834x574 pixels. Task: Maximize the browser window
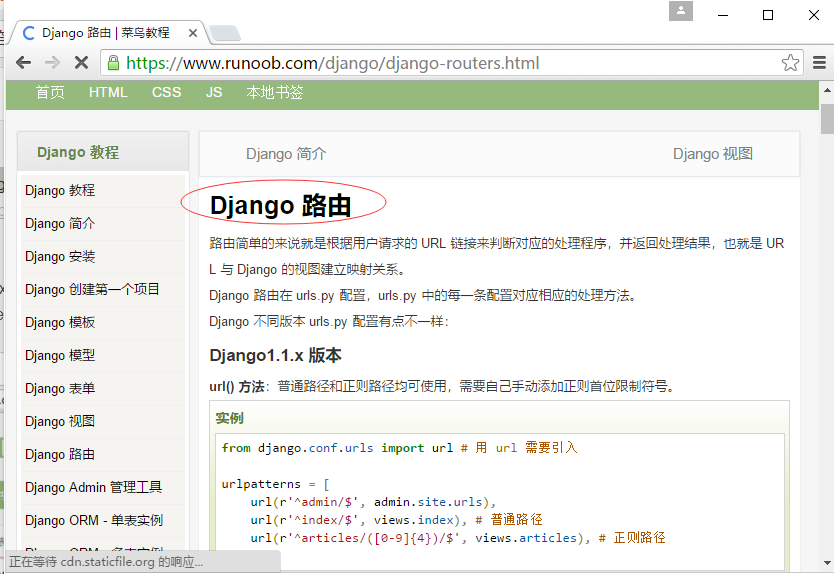pyautogui.click(x=768, y=15)
